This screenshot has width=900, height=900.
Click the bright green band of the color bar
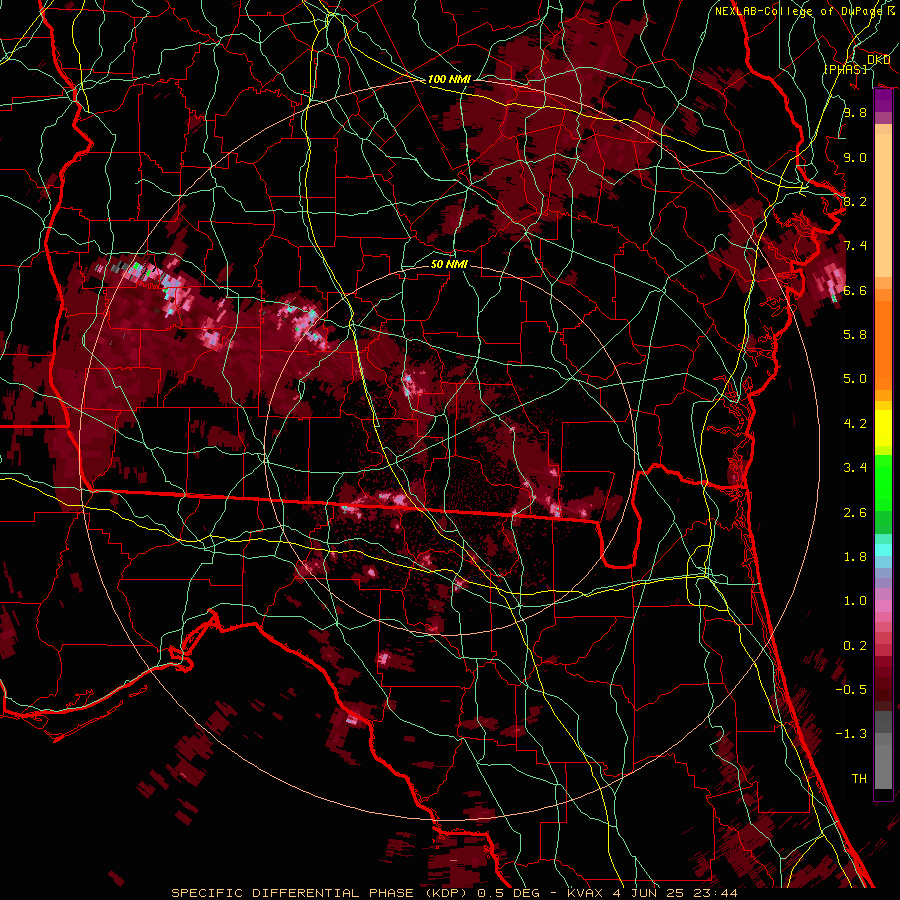tap(883, 482)
